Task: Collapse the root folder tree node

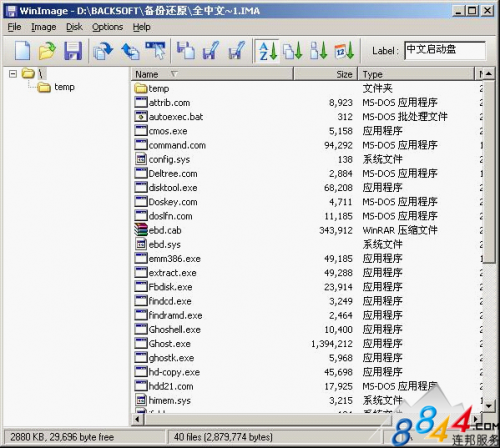Action: (13, 73)
